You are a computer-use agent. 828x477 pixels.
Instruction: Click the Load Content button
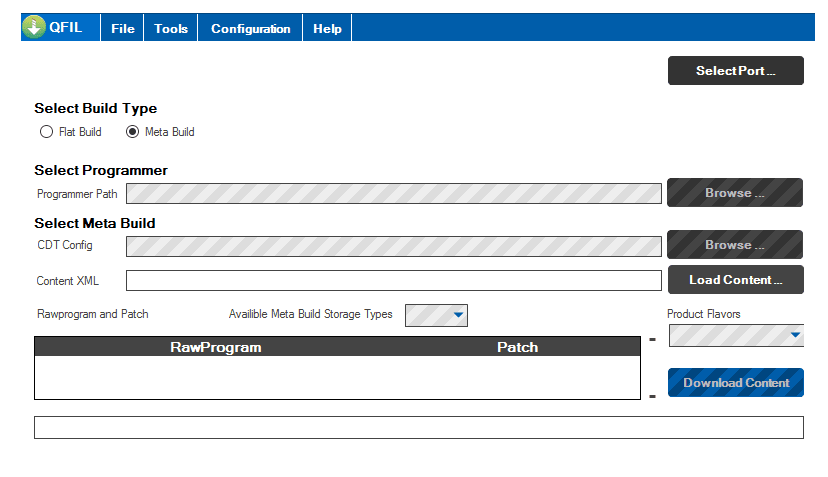pos(736,279)
